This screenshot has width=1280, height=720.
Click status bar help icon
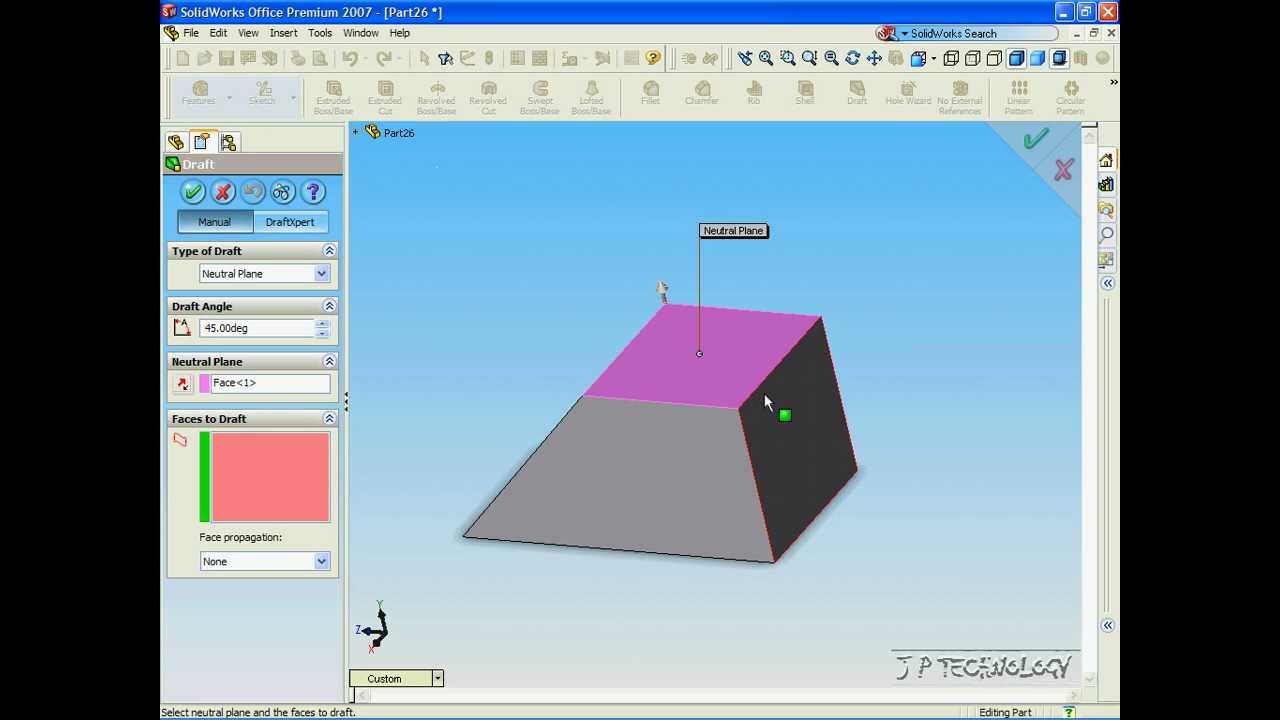pos(1069,712)
